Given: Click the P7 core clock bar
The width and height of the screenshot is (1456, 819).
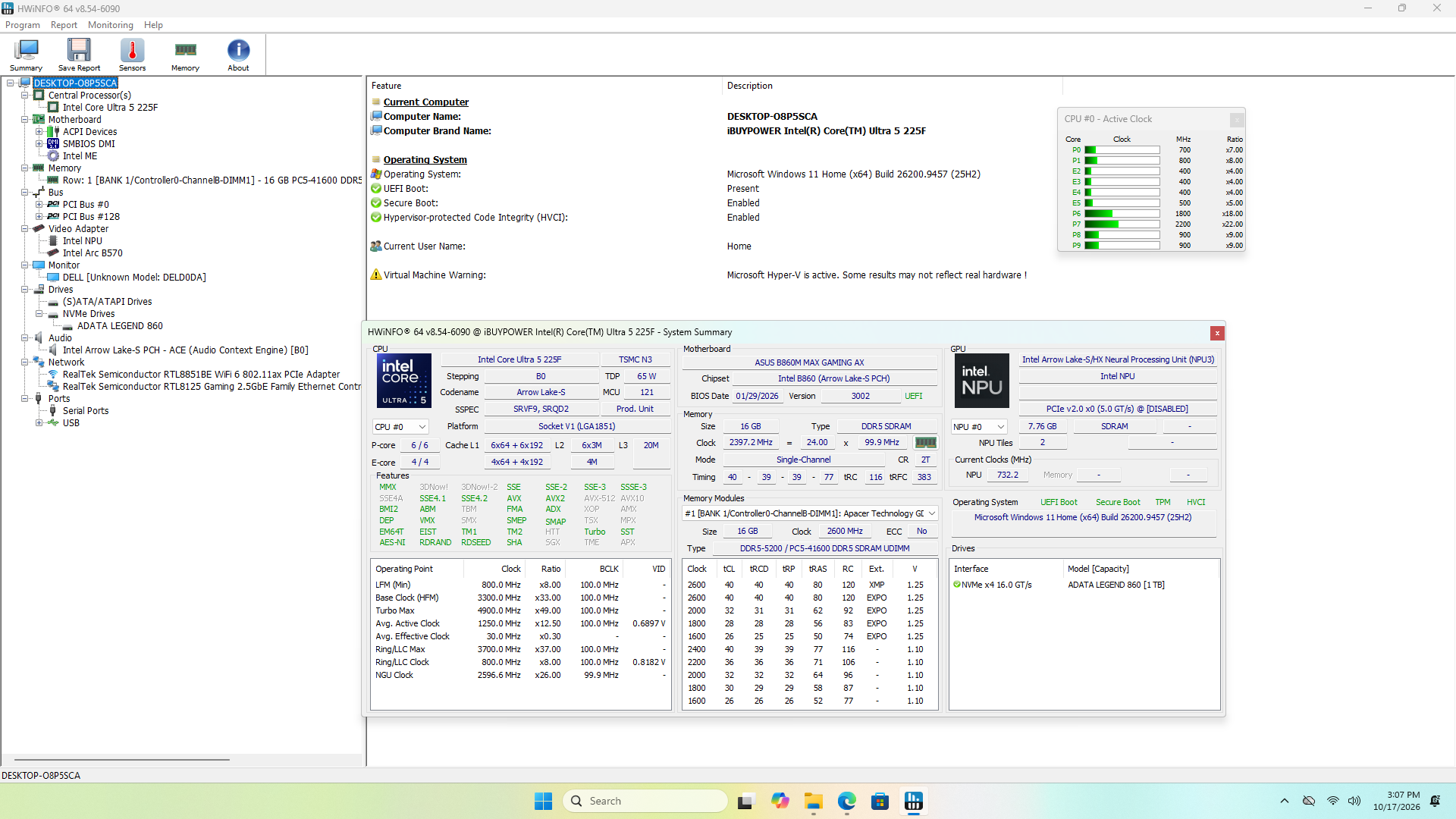Looking at the screenshot, I should (x=1122, y=224).
